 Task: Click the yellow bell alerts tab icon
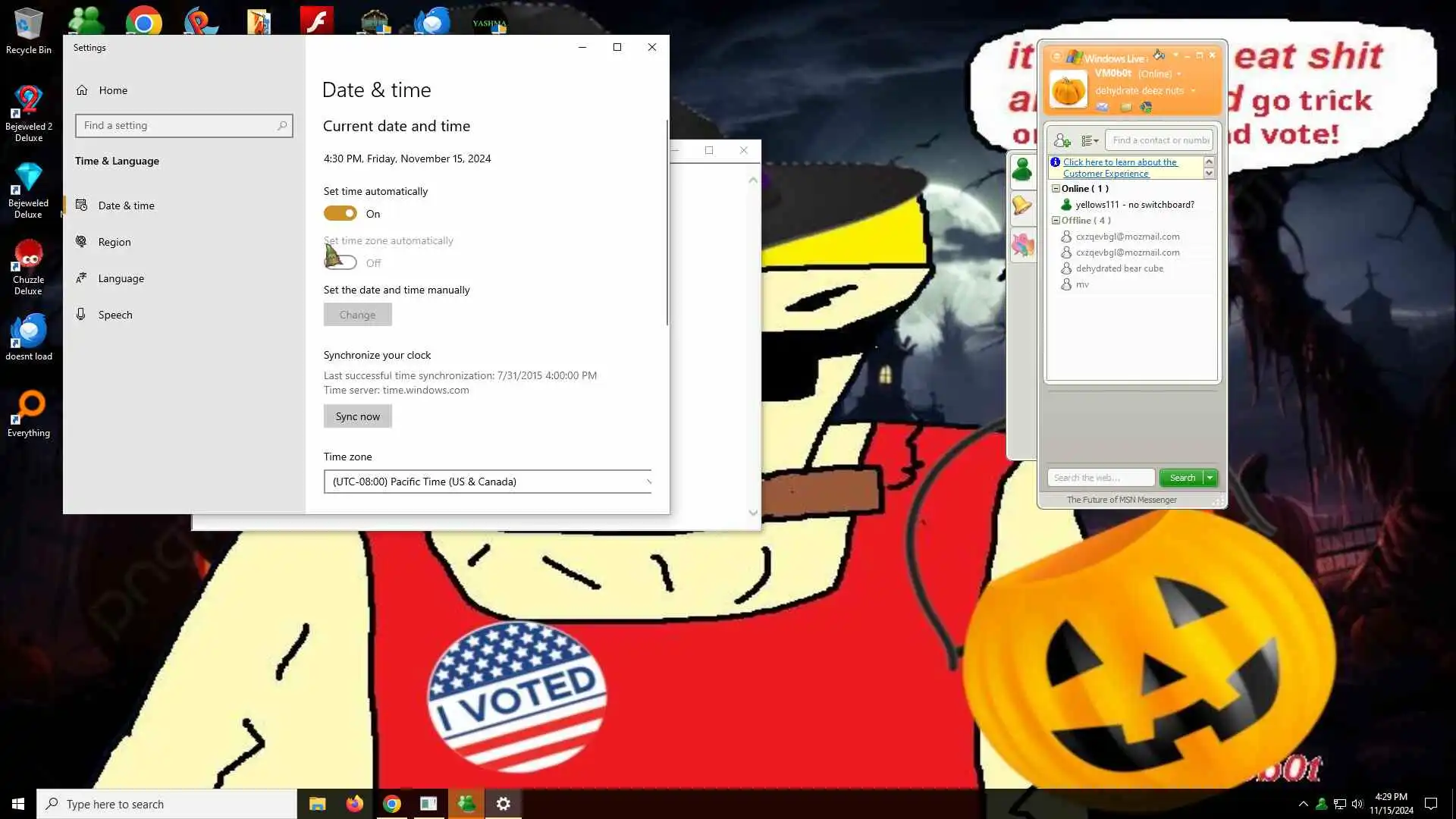[x=1022, y=206]
